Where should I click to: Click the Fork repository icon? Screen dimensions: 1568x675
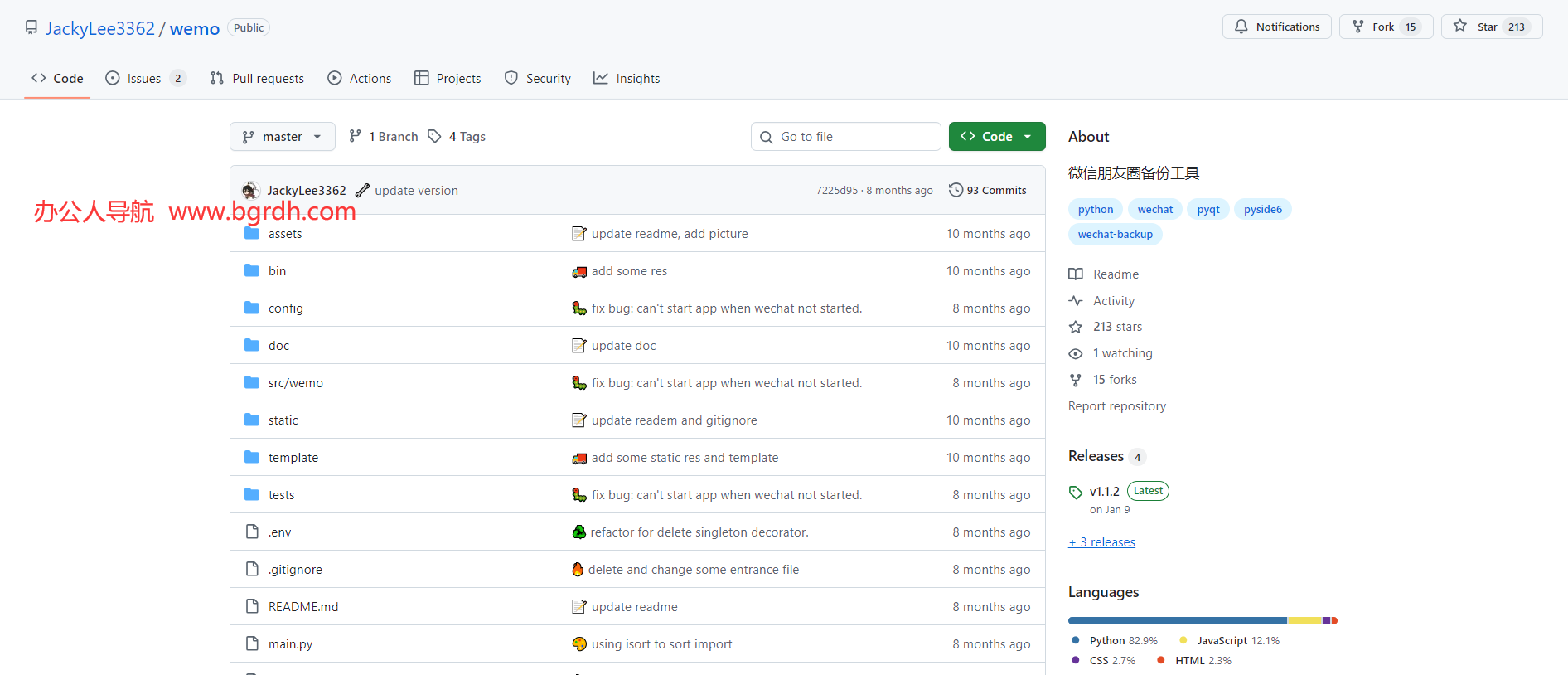1358,27
